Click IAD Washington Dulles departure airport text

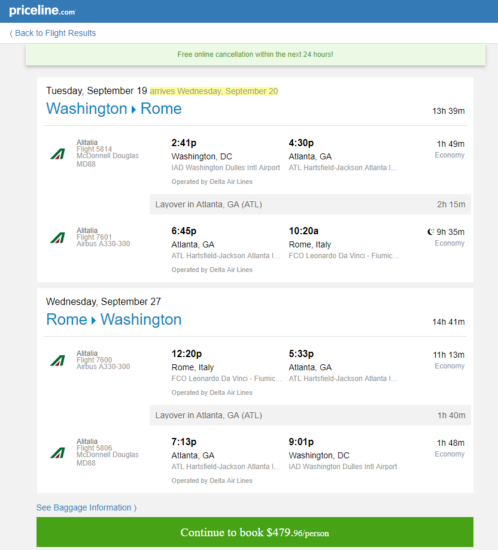226,168
